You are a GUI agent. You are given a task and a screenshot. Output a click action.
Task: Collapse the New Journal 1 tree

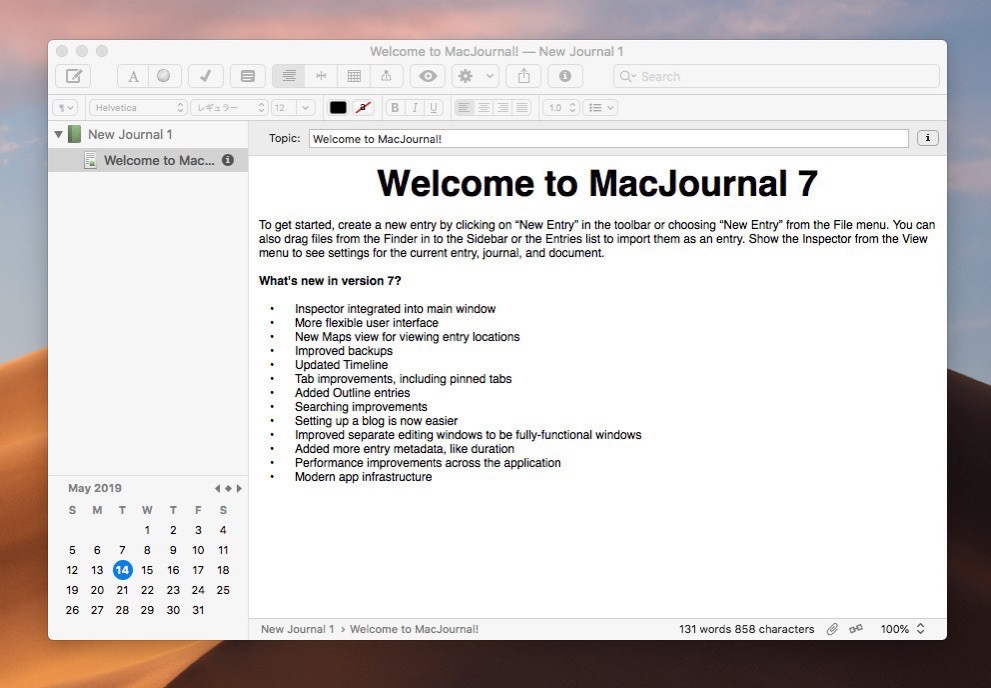[59, 134]
